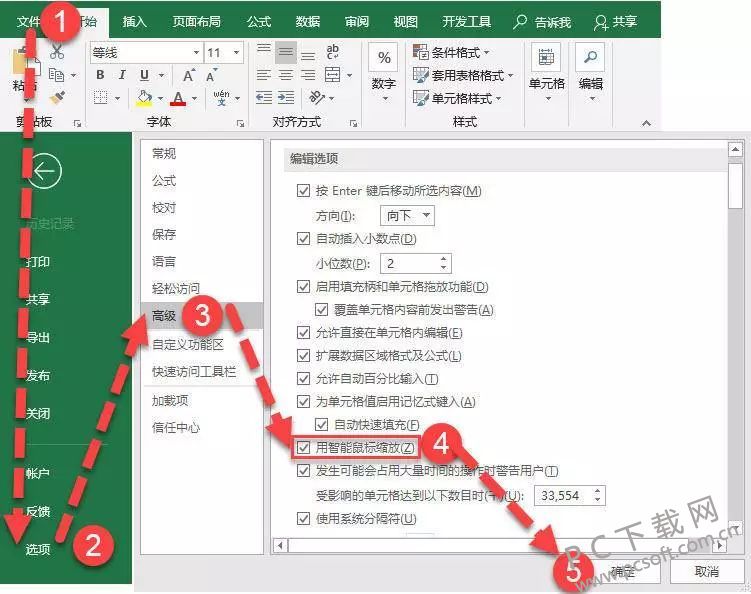
Task: Click the back arrow circle in backstage
Action: (x=45, y=171)
